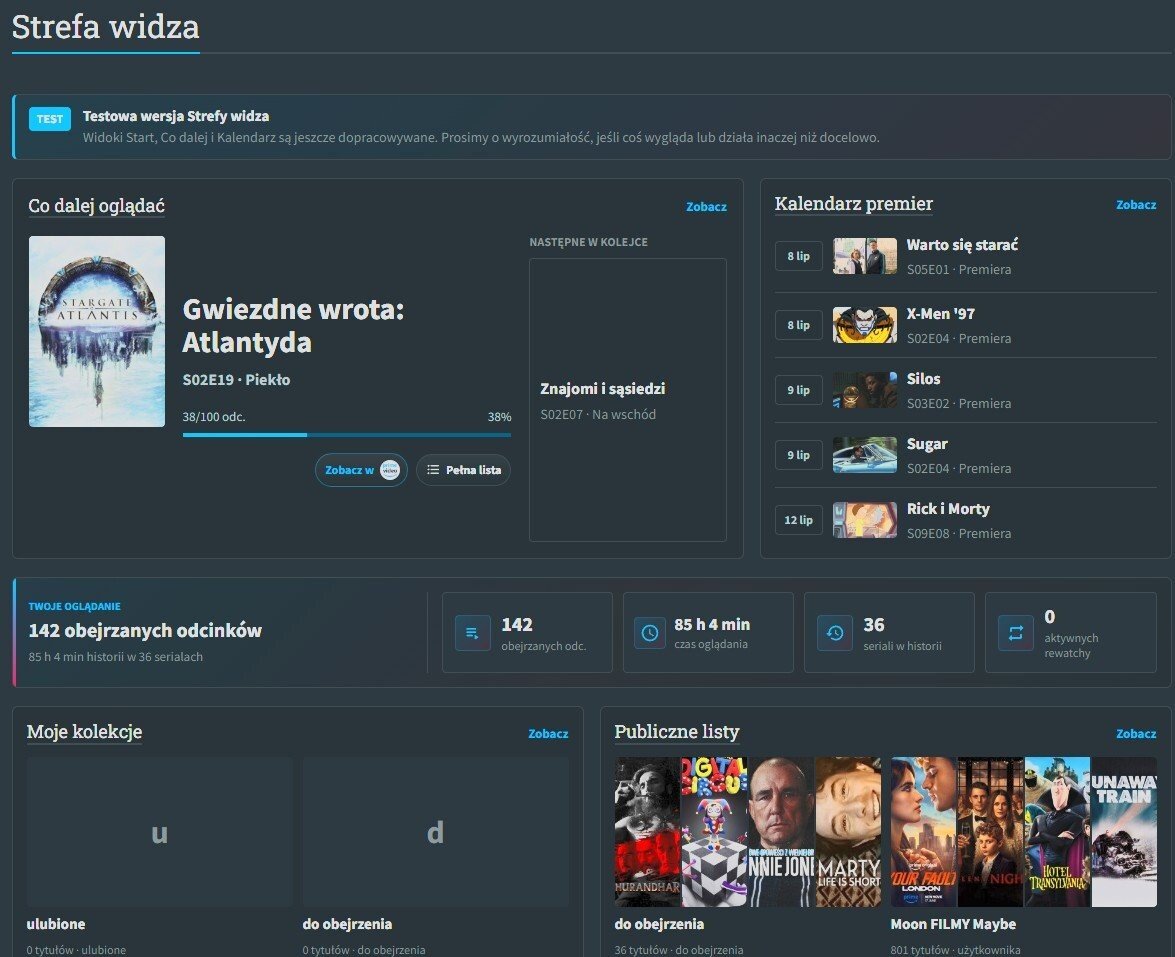Image resolution: width=1175 pixels, height=957 pixels.
Task: Click the 85 h 4 min czas oglądania text
Action: (712, 633)
